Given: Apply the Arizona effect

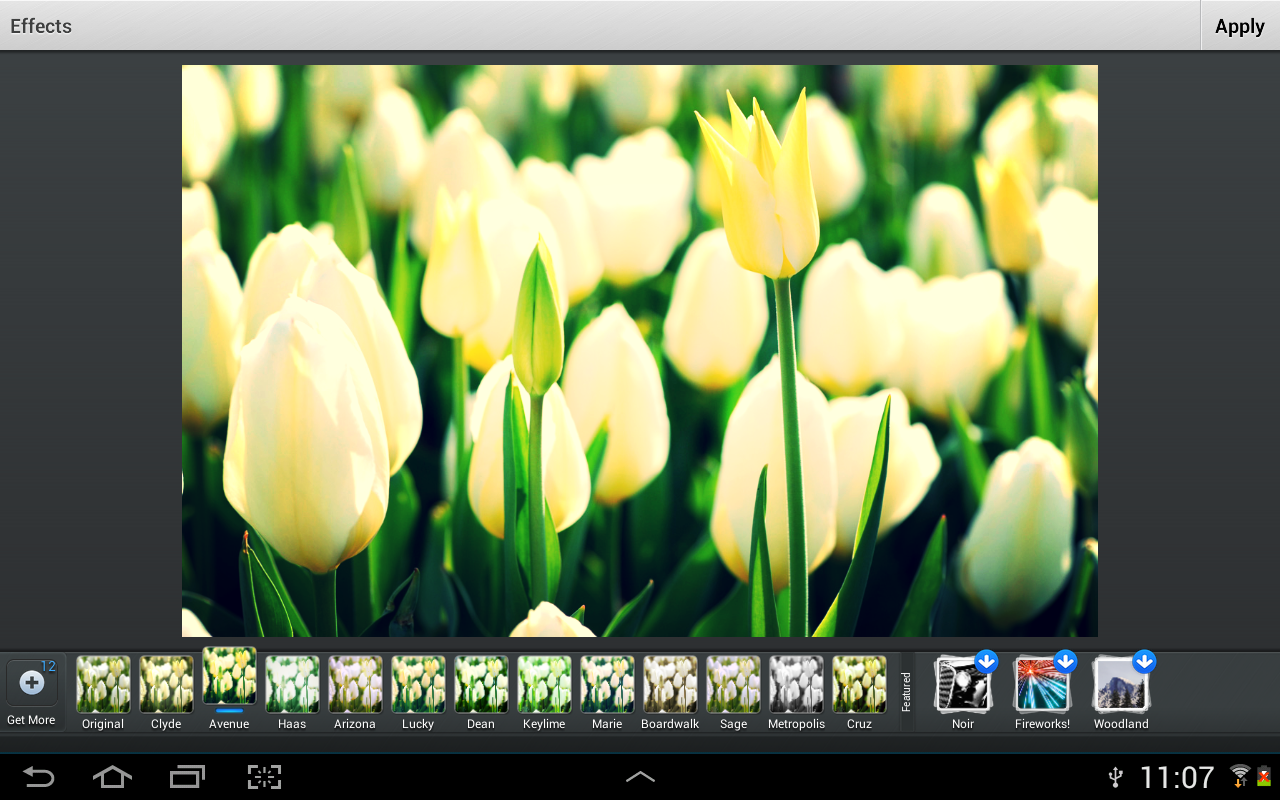Looking at the screenshot, I should click(355, 692).
